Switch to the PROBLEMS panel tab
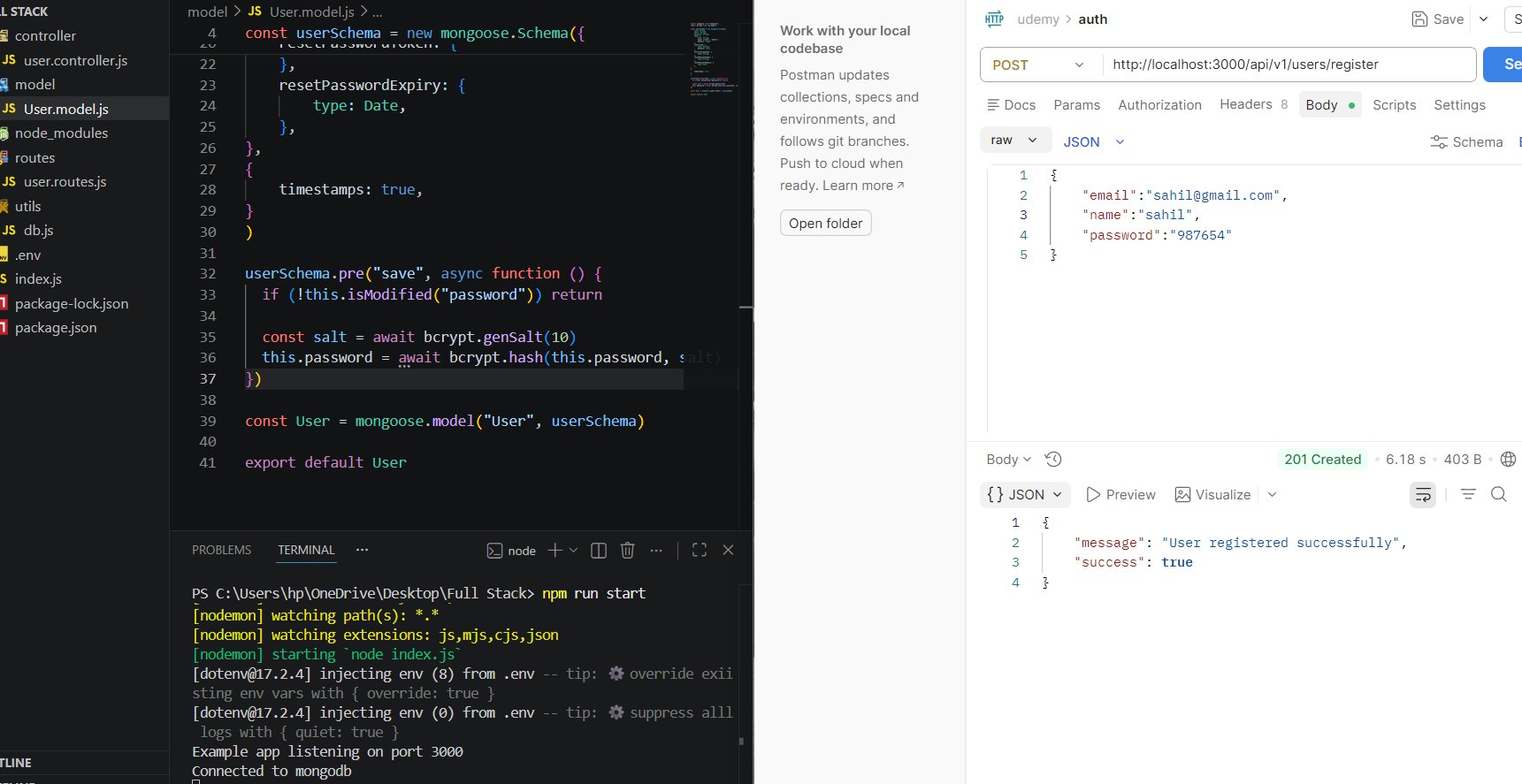 click(x=221, y=550)
